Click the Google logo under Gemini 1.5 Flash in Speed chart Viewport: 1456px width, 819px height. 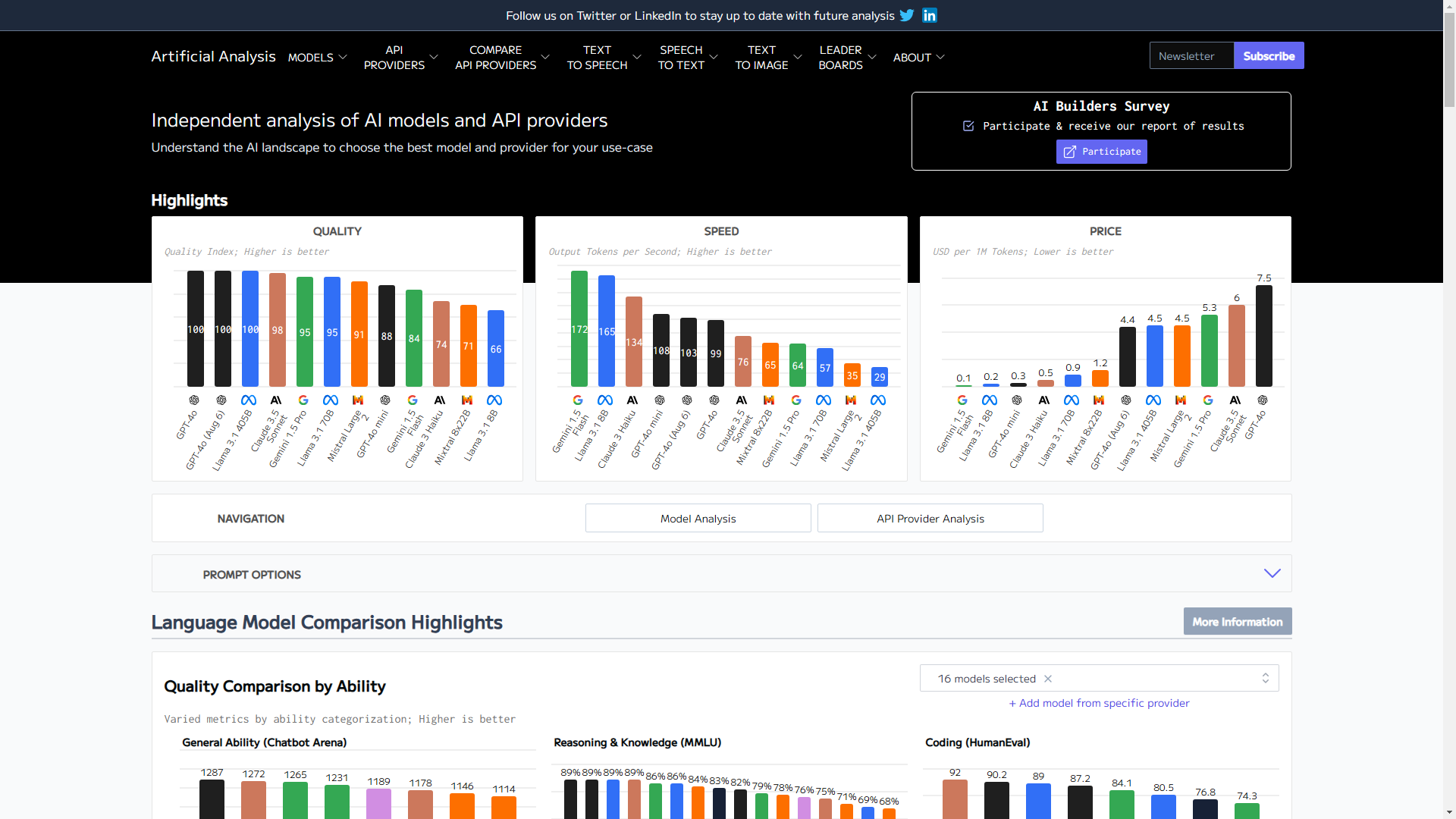pyautogui.click(x=578, y=400)
